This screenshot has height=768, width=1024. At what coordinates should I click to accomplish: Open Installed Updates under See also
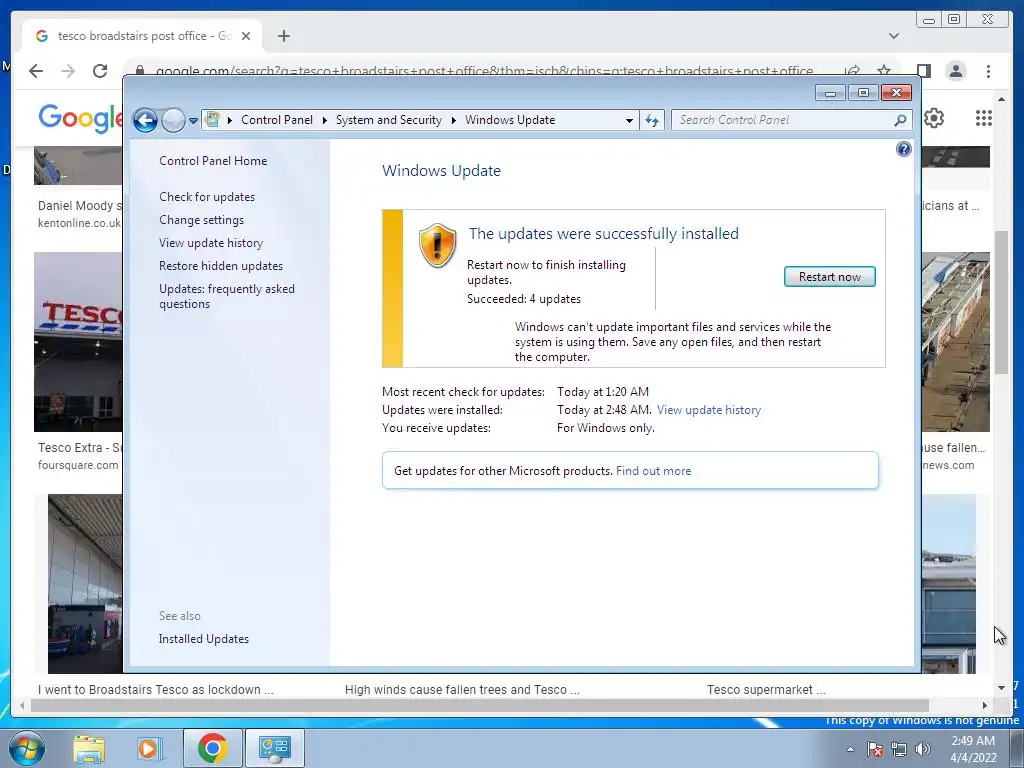pos(204,639)
